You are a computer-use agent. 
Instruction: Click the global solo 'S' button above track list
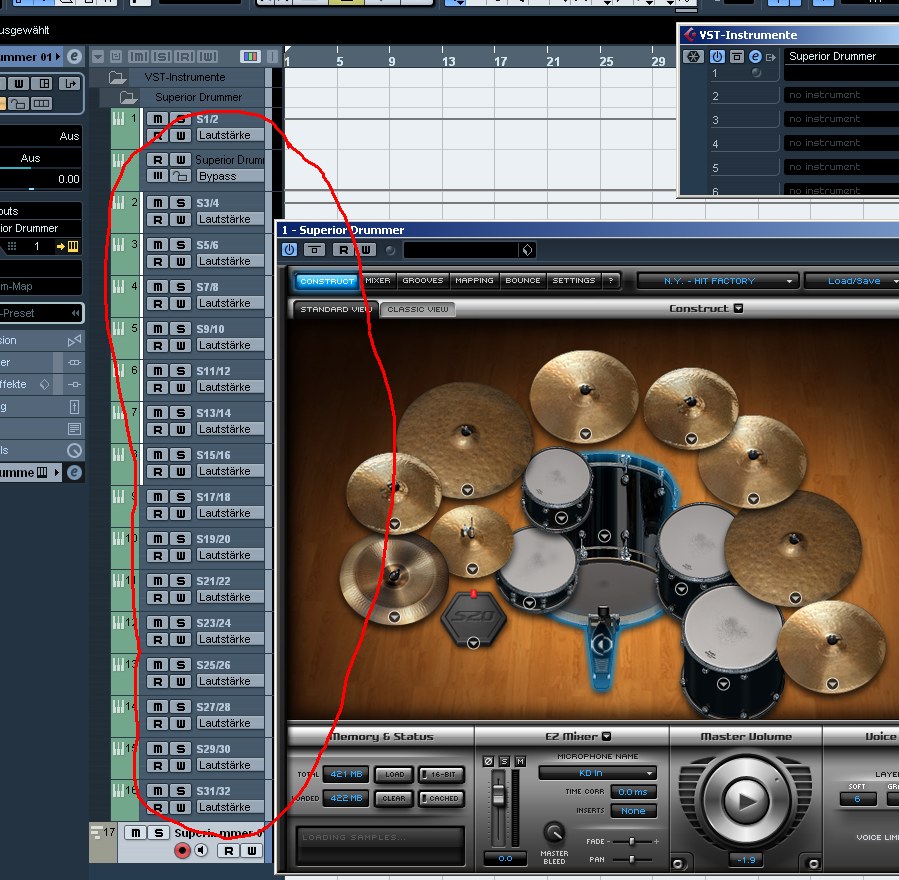click(x=162, y=56)
